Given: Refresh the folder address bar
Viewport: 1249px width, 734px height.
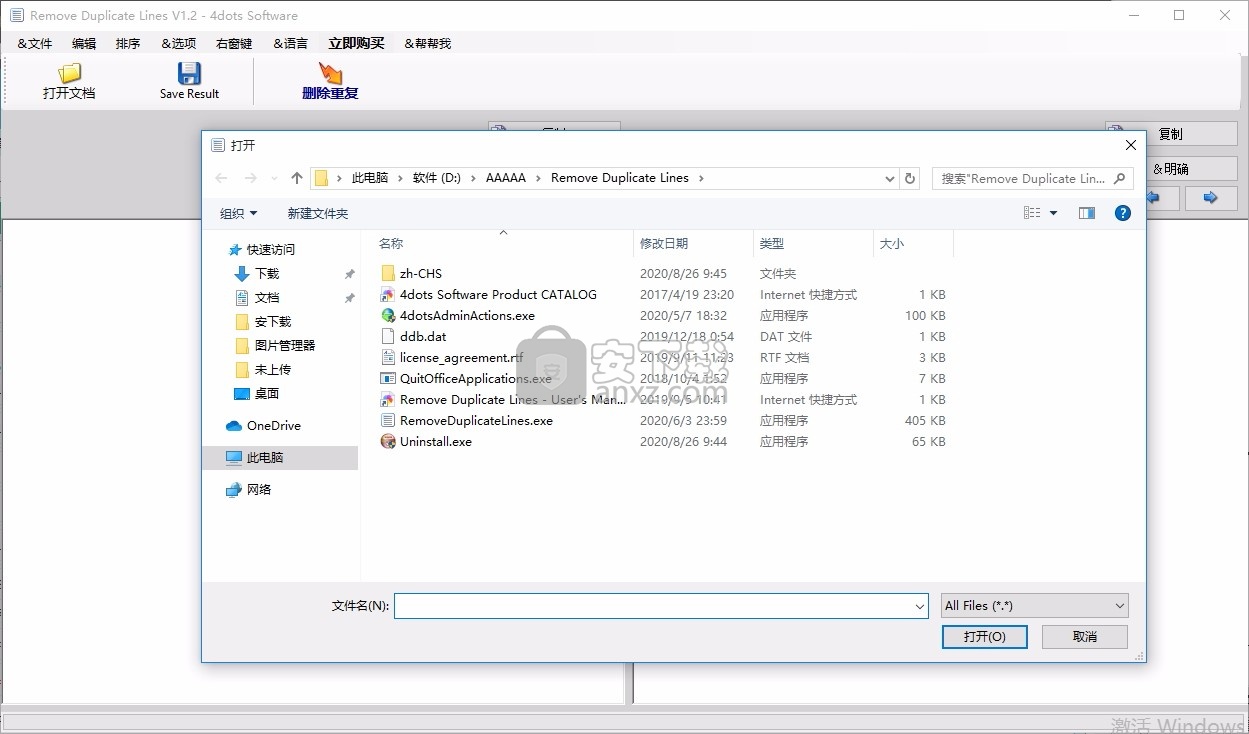Looking at the screenshot, I should click(x=910, y=178).
